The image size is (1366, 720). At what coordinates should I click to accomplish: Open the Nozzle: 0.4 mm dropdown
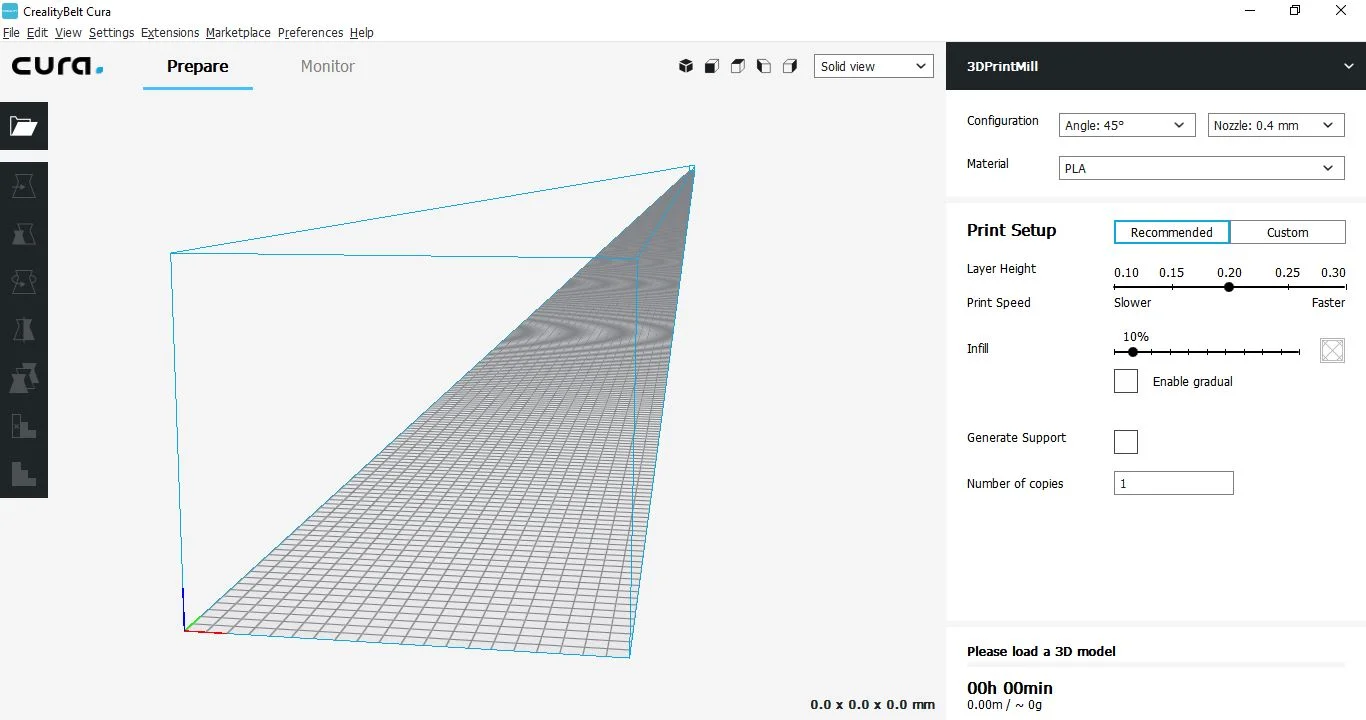pos(1276,125)
